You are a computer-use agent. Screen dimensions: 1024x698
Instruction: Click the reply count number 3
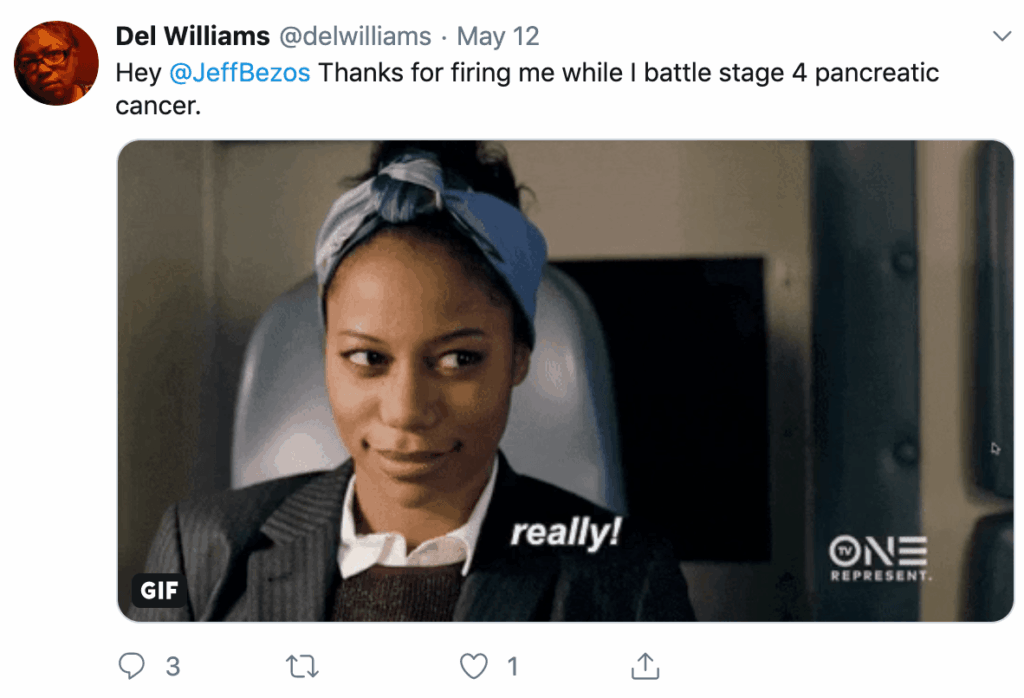point(173,666)
